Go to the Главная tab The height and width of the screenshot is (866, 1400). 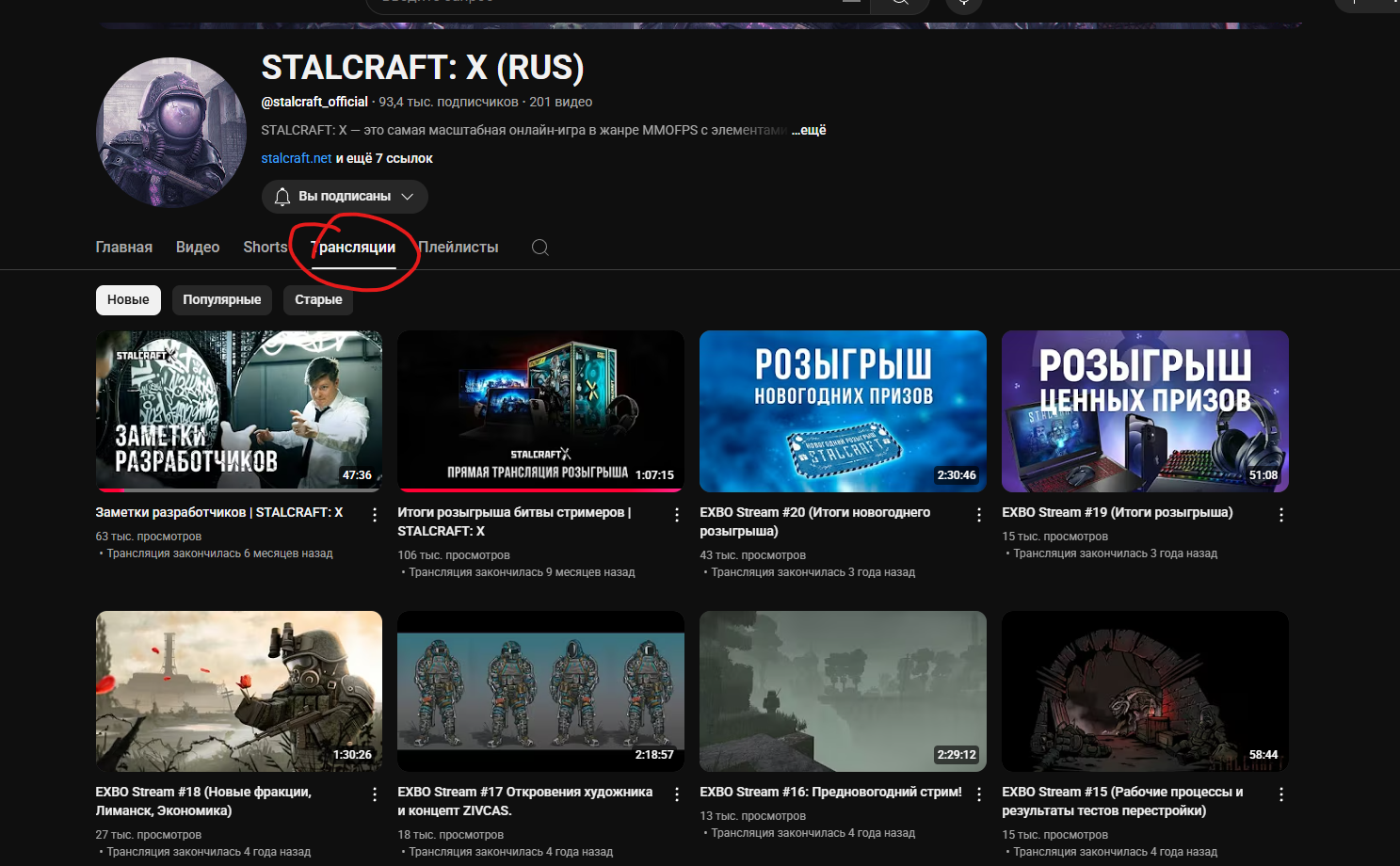[123, 248]
